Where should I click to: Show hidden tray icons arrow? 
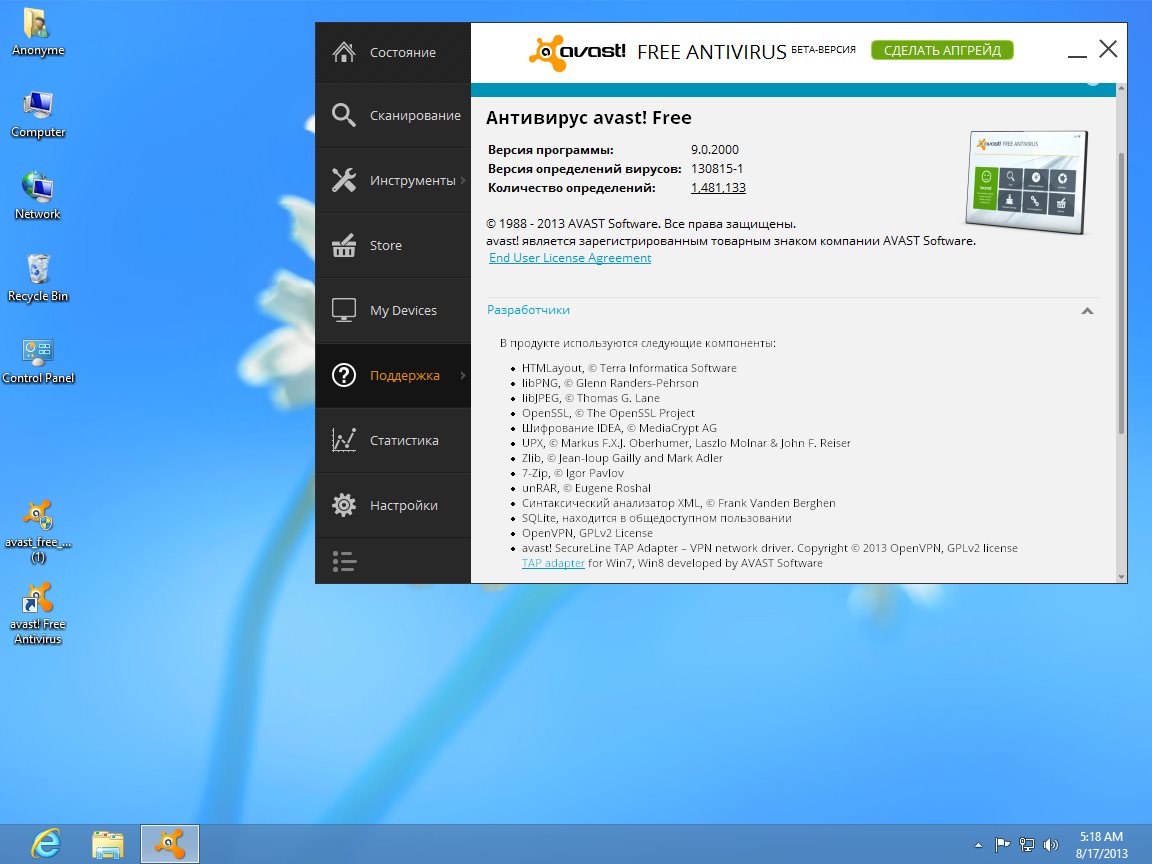click(x=978, y=846)
